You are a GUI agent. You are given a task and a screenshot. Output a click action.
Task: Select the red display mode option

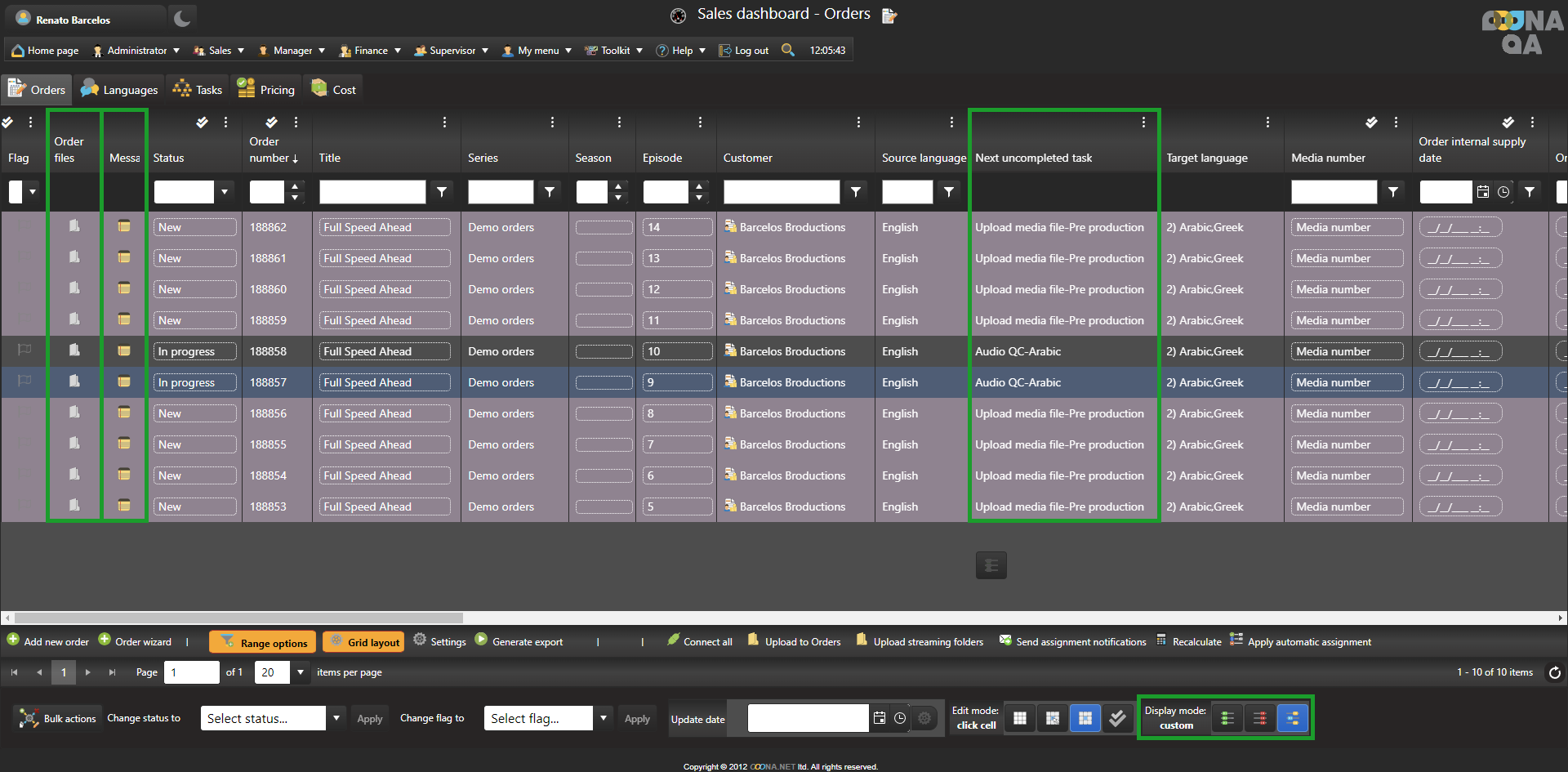point(1260,718)
